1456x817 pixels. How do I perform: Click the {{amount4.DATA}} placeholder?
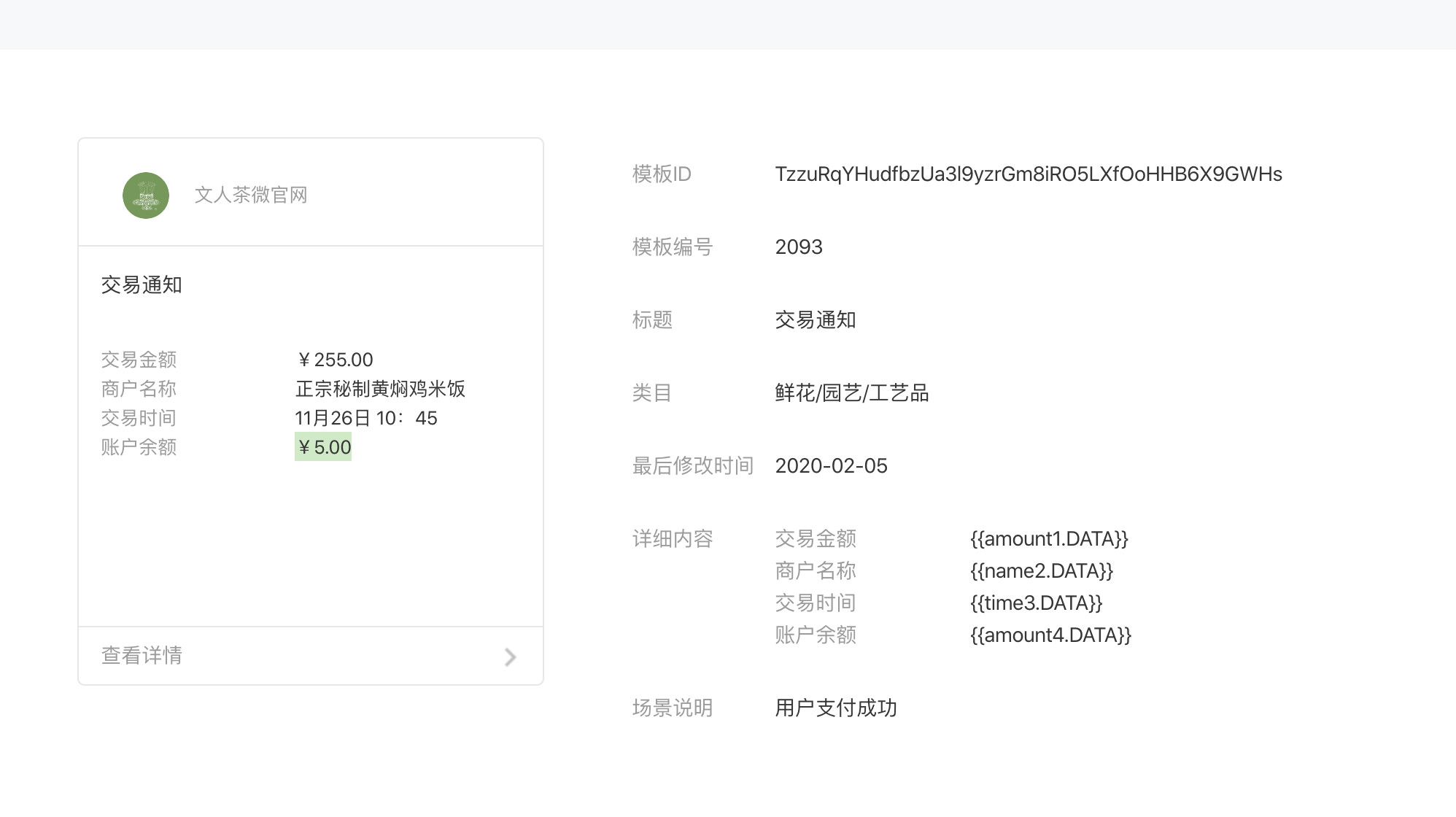(1050, 635)
